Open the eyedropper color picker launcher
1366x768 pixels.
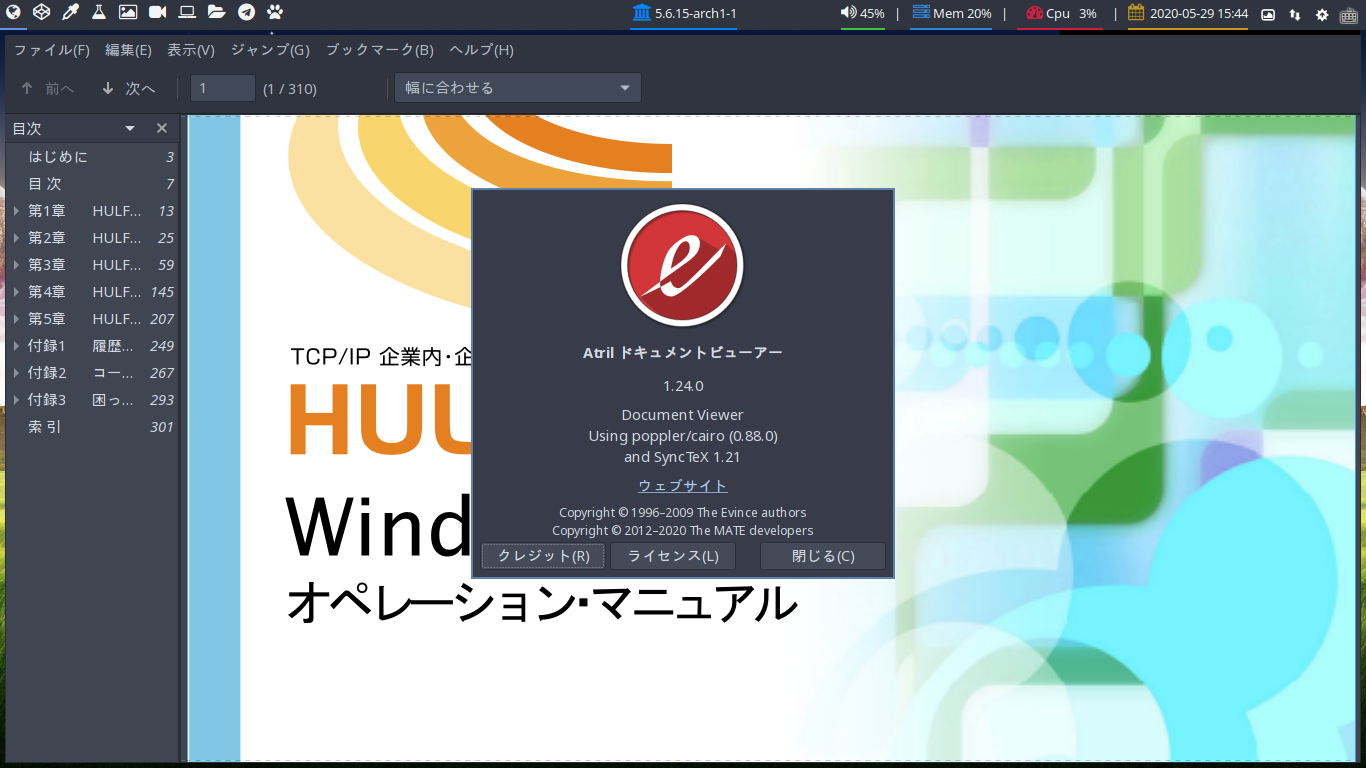[70, 13]
